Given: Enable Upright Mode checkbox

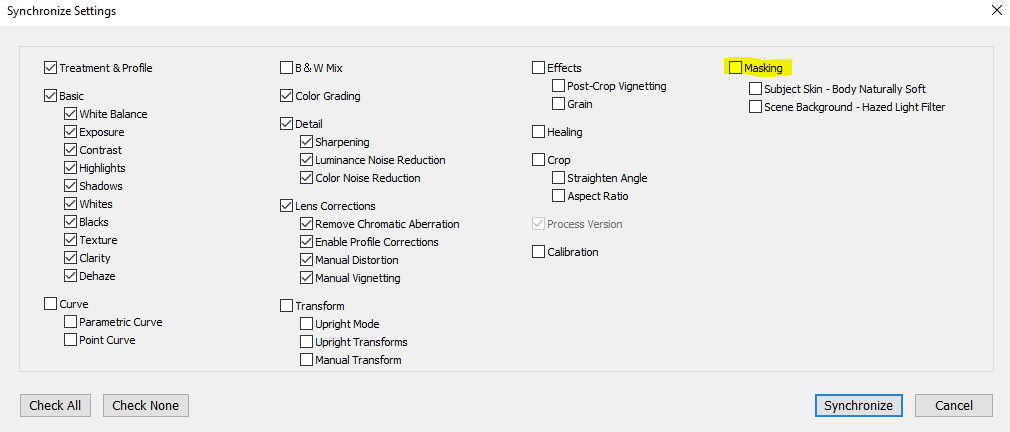Looking at the screenshot, I should tap(306, 324).
